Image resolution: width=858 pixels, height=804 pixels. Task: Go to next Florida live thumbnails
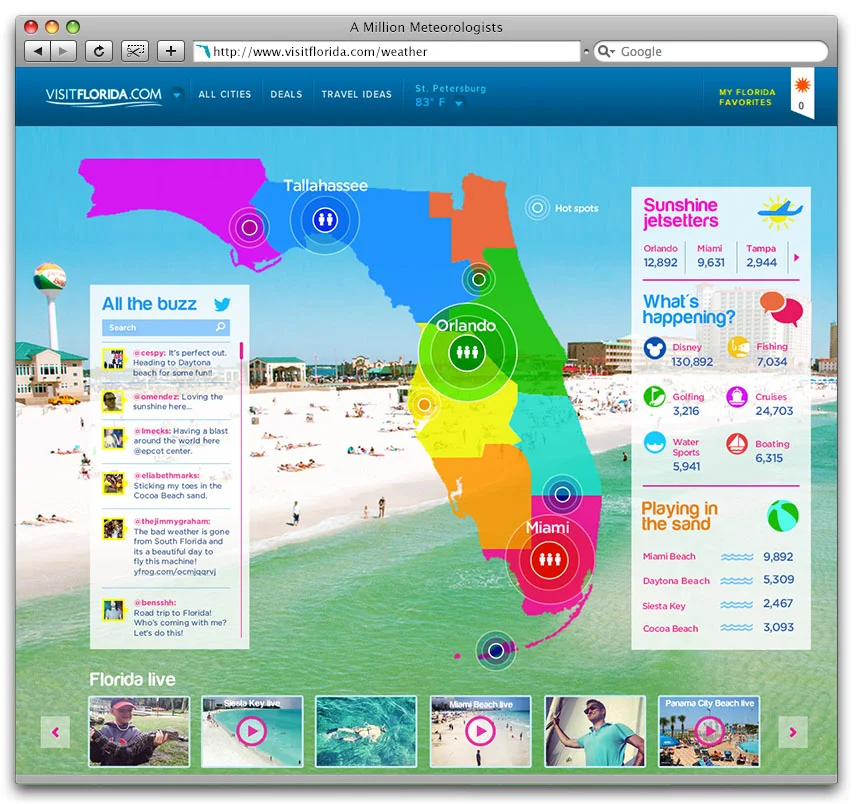(x=793, y=732)
